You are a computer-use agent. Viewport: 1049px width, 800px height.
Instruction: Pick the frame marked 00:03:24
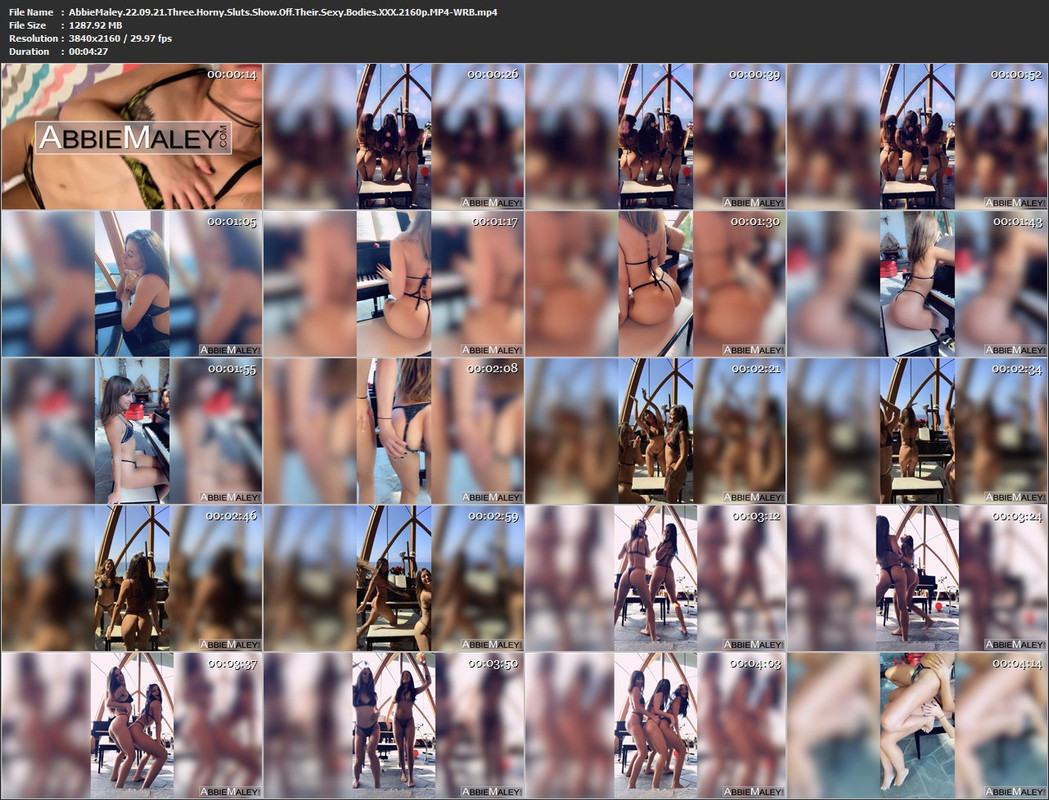[917, 578]
